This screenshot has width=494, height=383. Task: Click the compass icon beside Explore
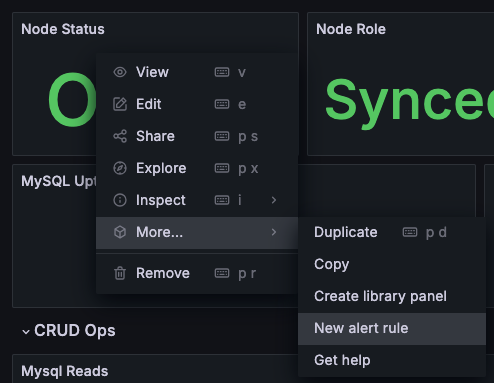point(120,168)
